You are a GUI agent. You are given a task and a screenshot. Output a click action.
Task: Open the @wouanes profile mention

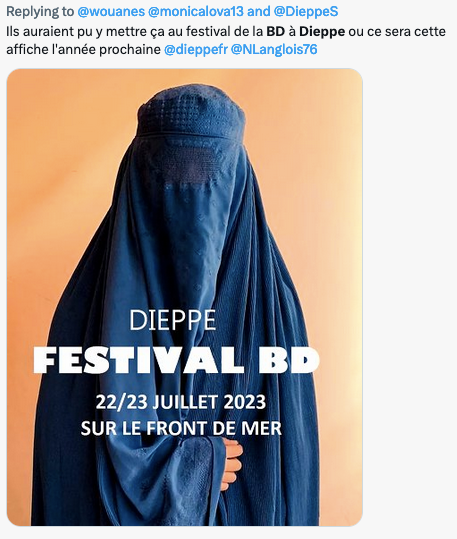click(111, 12)
